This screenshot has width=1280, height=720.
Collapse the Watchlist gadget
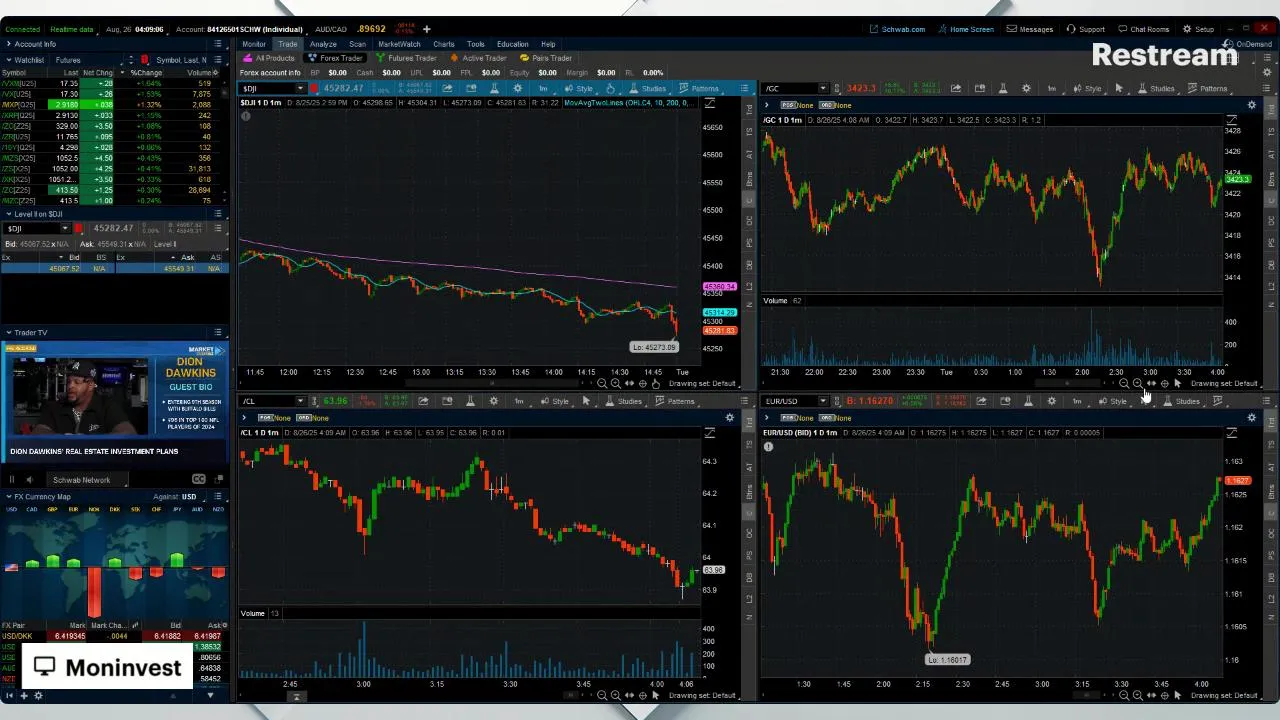pos(8,60)
